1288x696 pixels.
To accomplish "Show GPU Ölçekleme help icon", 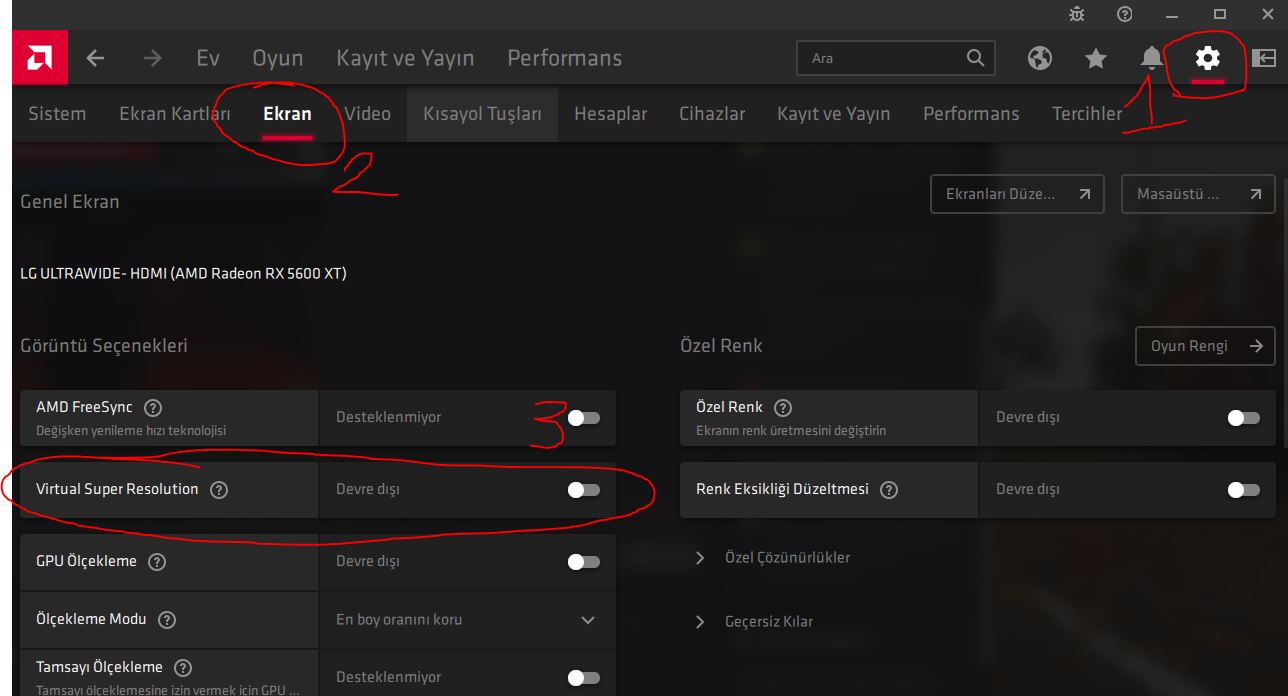I will [x=157, y=562].
